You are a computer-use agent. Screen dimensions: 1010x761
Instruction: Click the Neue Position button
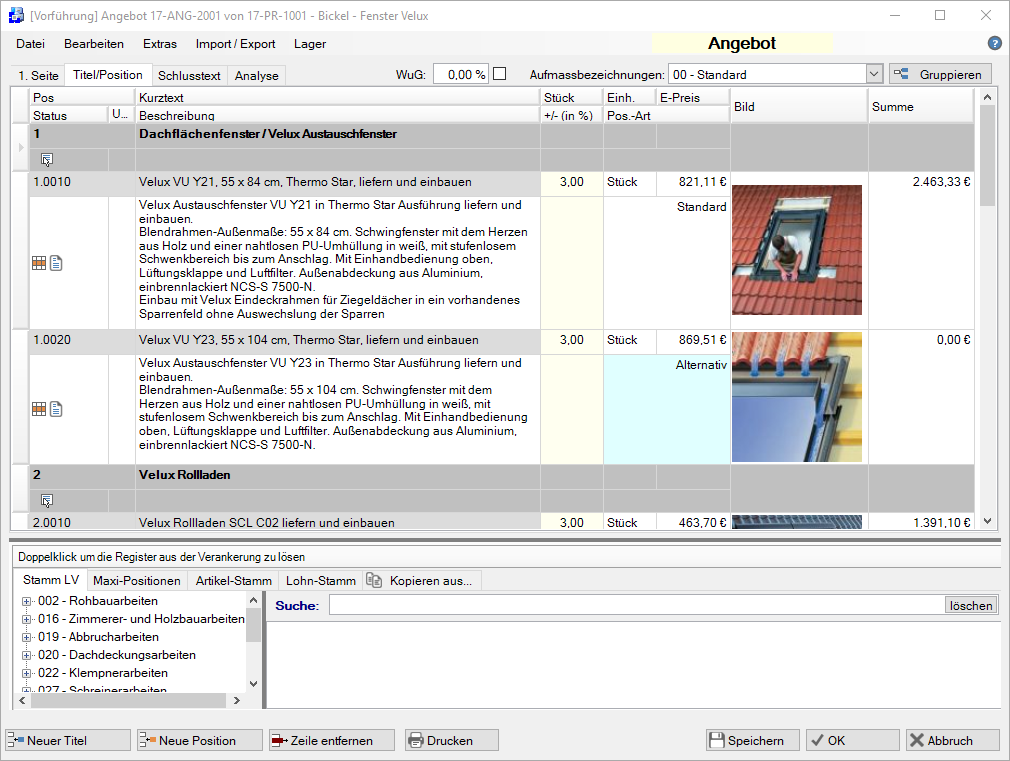(200, 740)
